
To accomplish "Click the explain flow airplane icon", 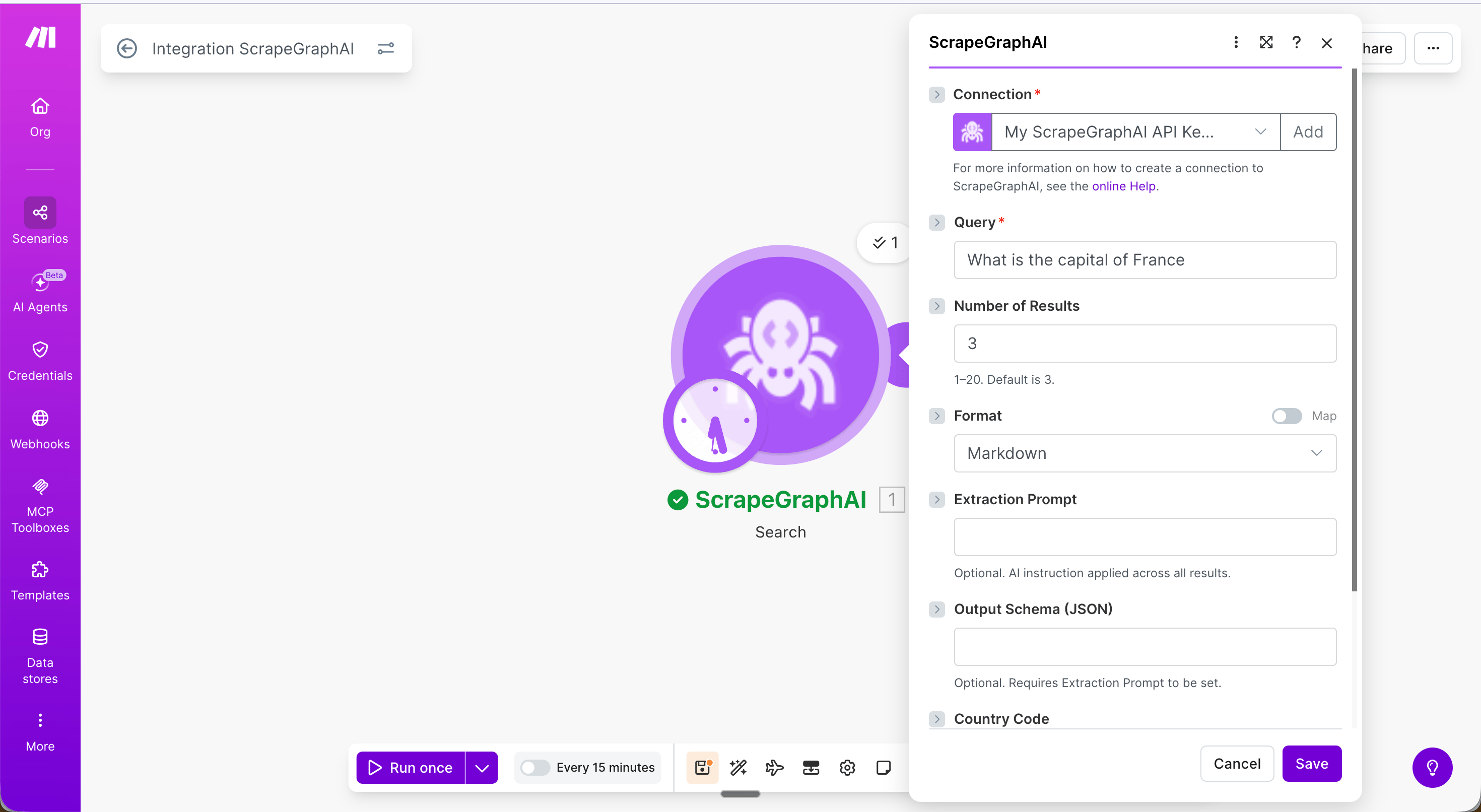I will (x=774, y=768).
